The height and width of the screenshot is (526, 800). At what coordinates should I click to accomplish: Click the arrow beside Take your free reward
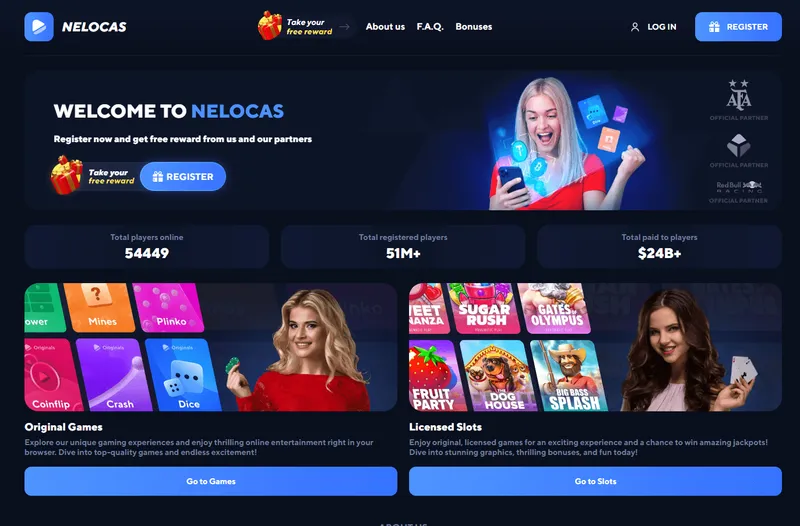click(344, 27)
